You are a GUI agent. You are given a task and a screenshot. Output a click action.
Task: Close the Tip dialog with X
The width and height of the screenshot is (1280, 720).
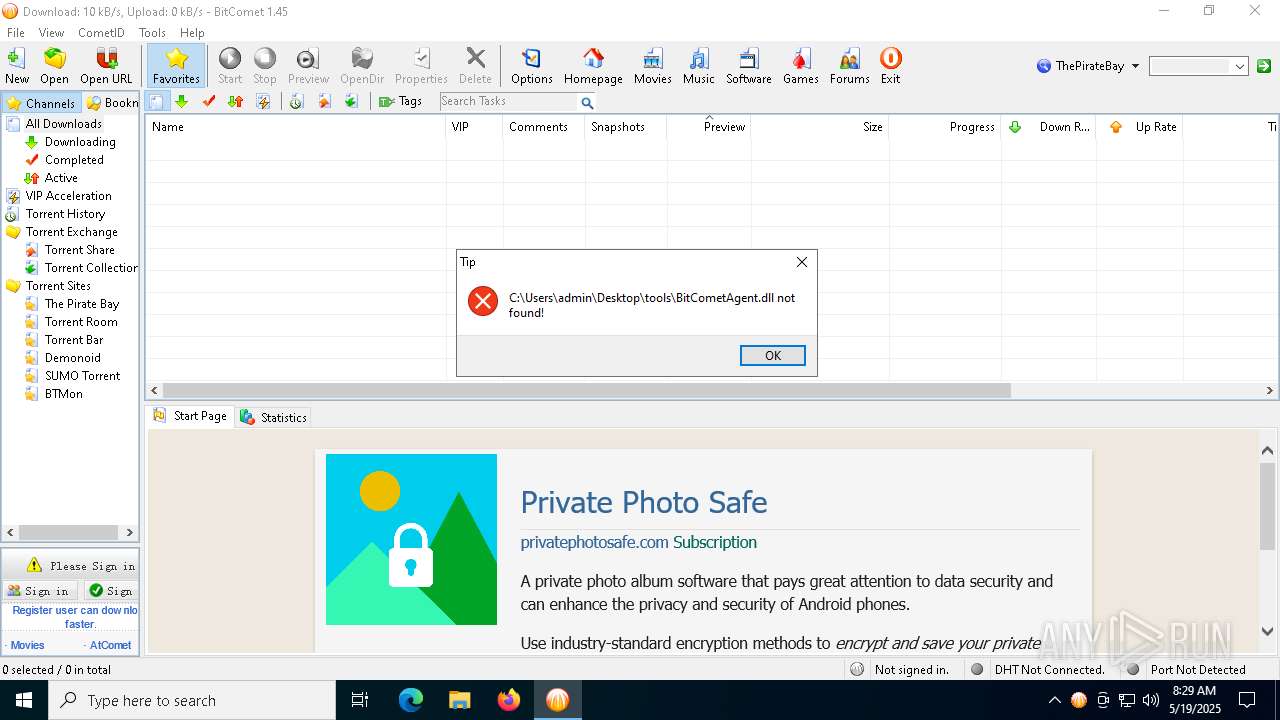(x=801, y=262)
